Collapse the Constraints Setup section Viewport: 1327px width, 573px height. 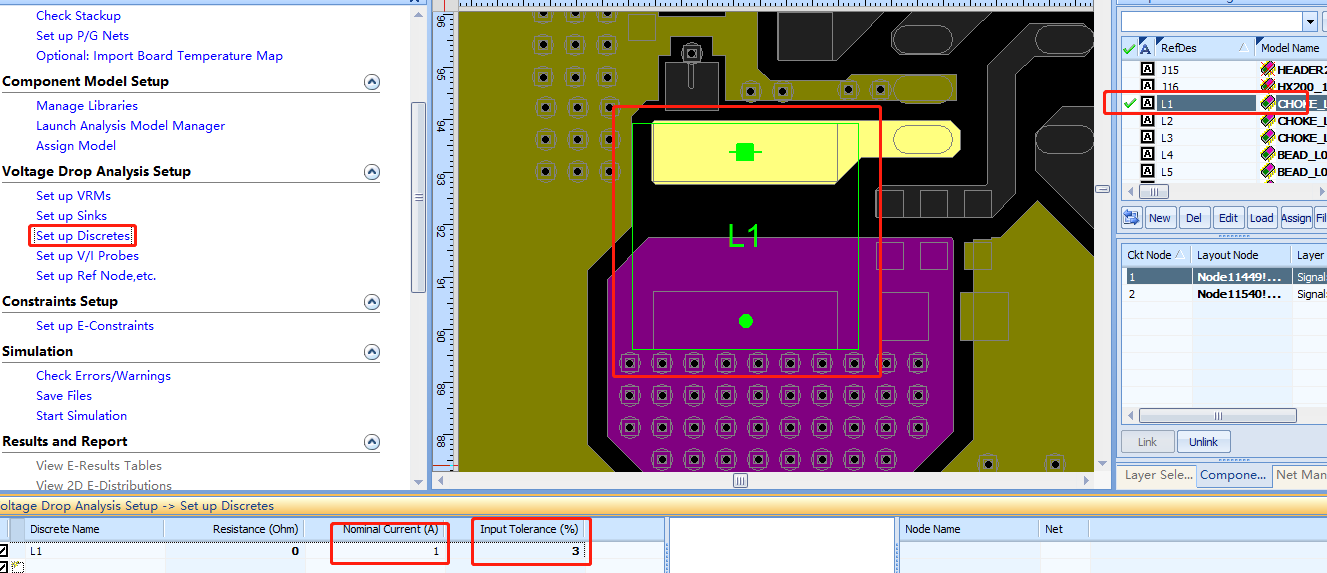click(x=372, y=302)
